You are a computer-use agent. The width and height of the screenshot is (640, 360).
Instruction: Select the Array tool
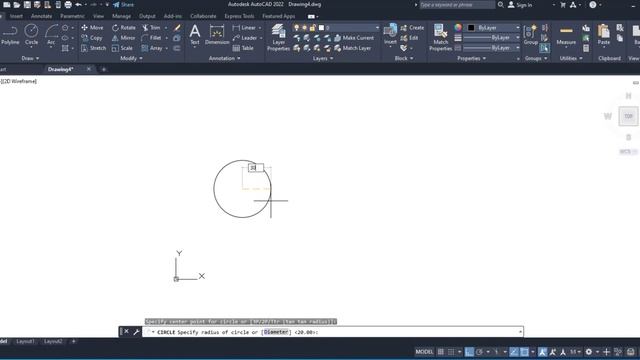[152, 48]
